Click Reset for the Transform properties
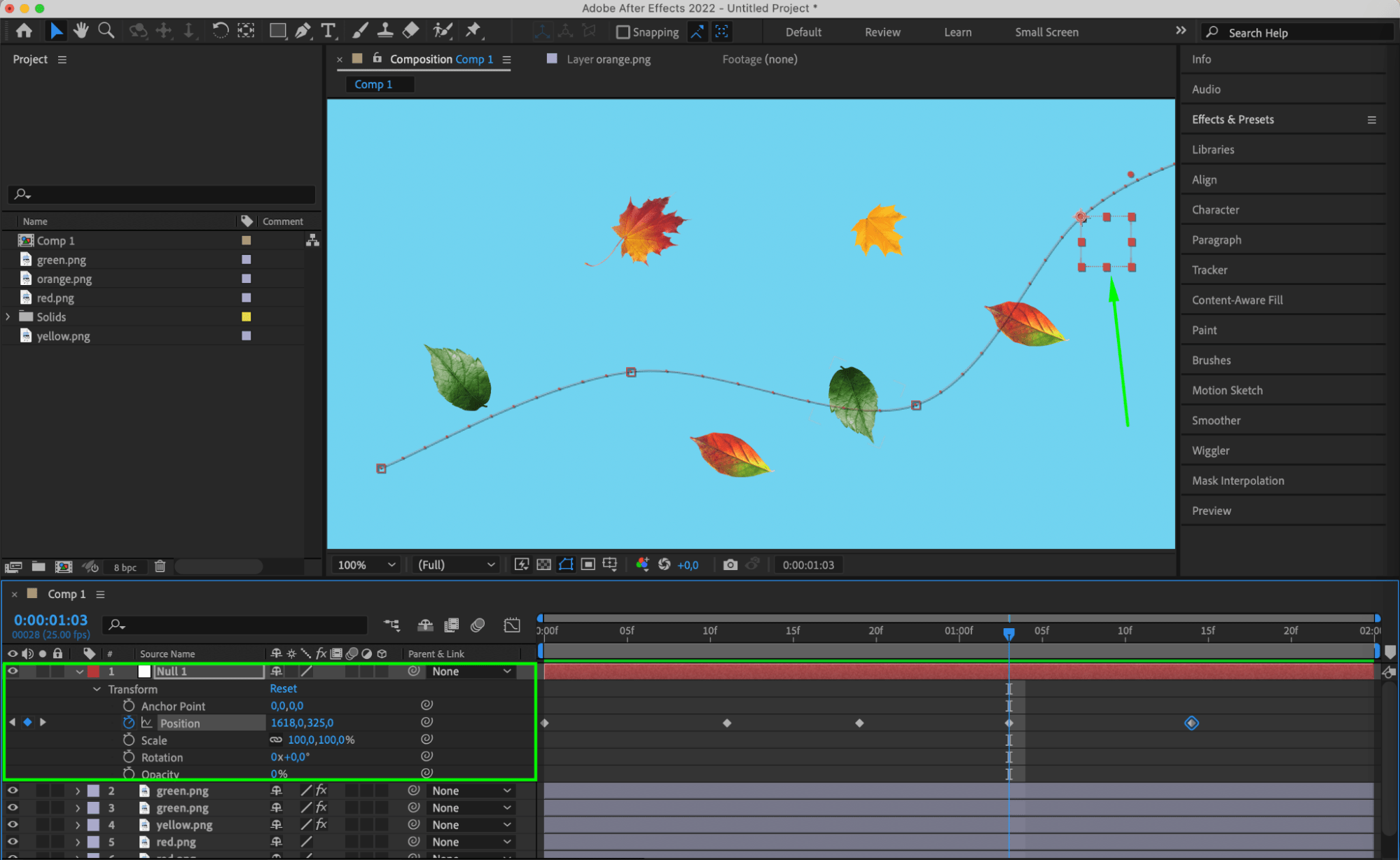 pyautogui.click(x=283, y=689)
